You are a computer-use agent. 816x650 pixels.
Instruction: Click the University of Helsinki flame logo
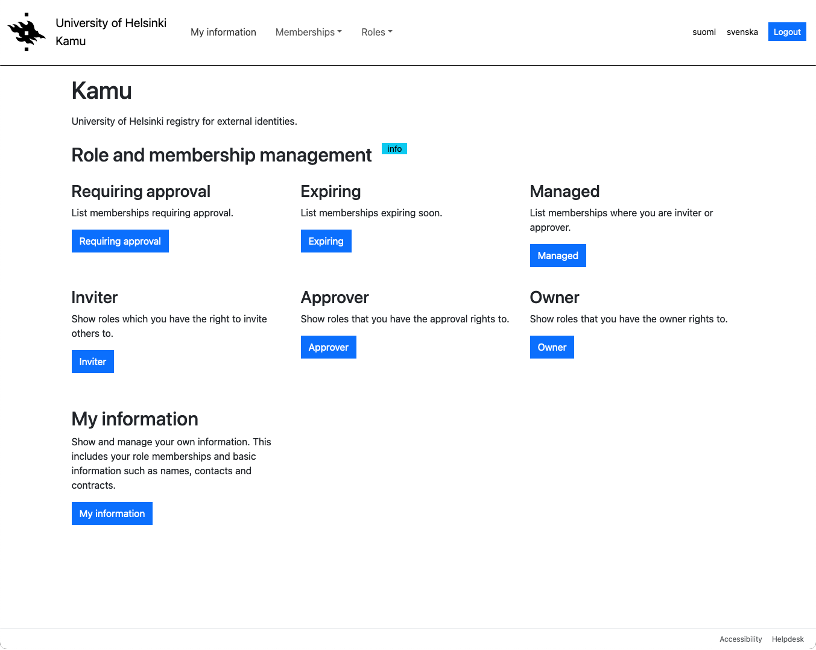coord(27,32)
